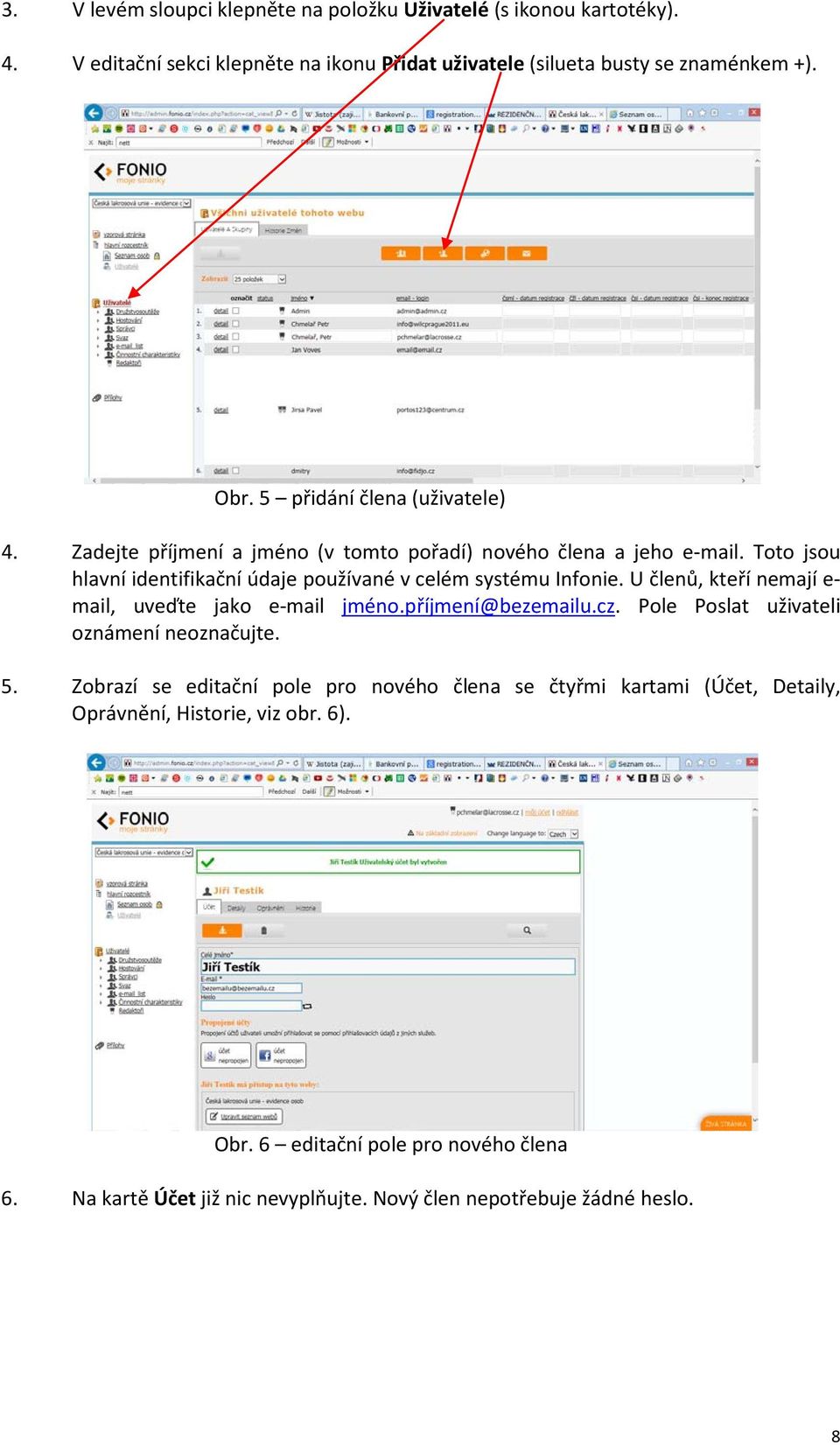840x1445 pixels.
Task: Tick the checkbox for pchmelar@lacrosse.cz row in Obr. 5
Action: coord(235,337)
